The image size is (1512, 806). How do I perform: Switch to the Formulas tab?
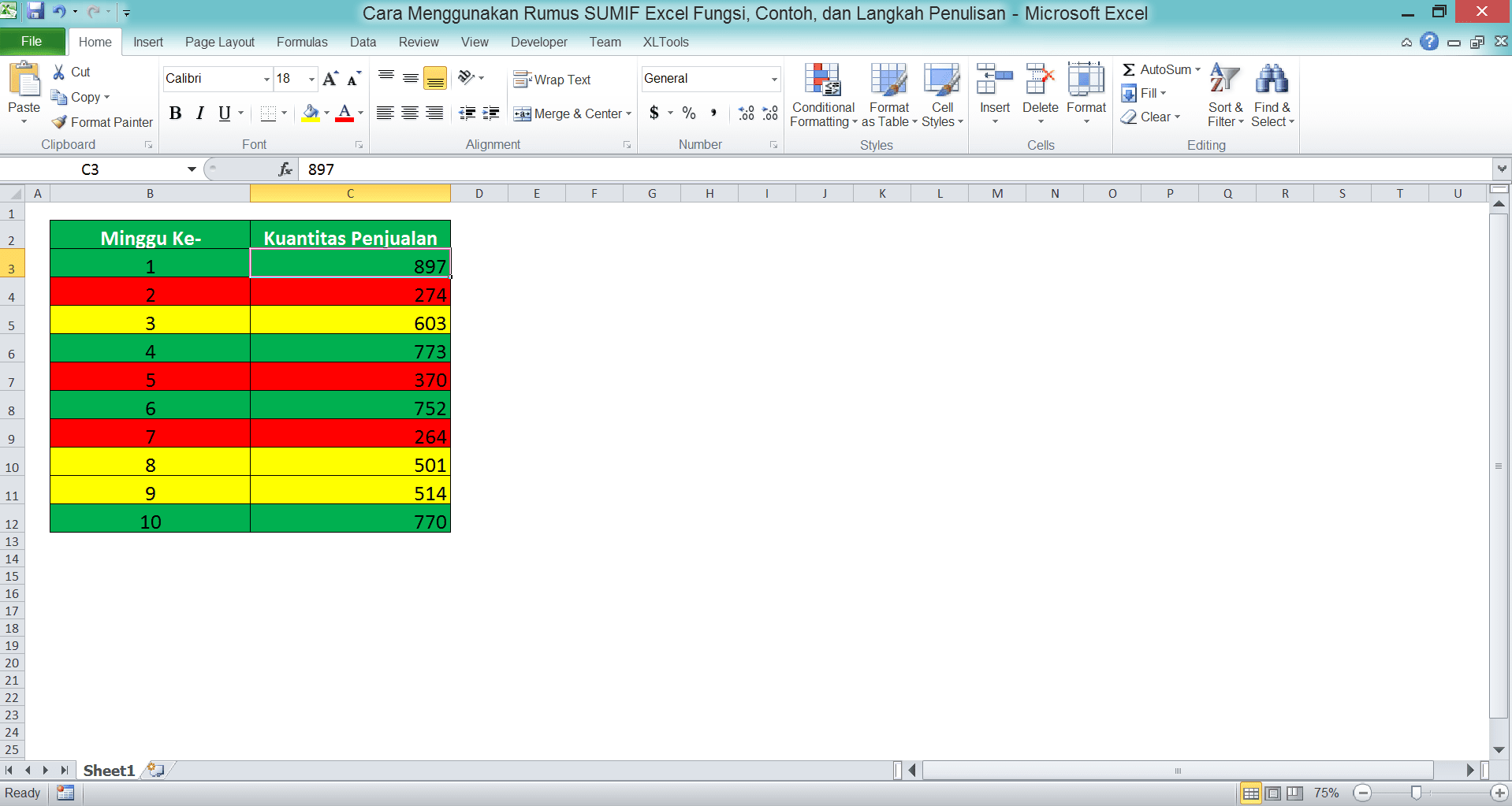[x=302, y=42]
